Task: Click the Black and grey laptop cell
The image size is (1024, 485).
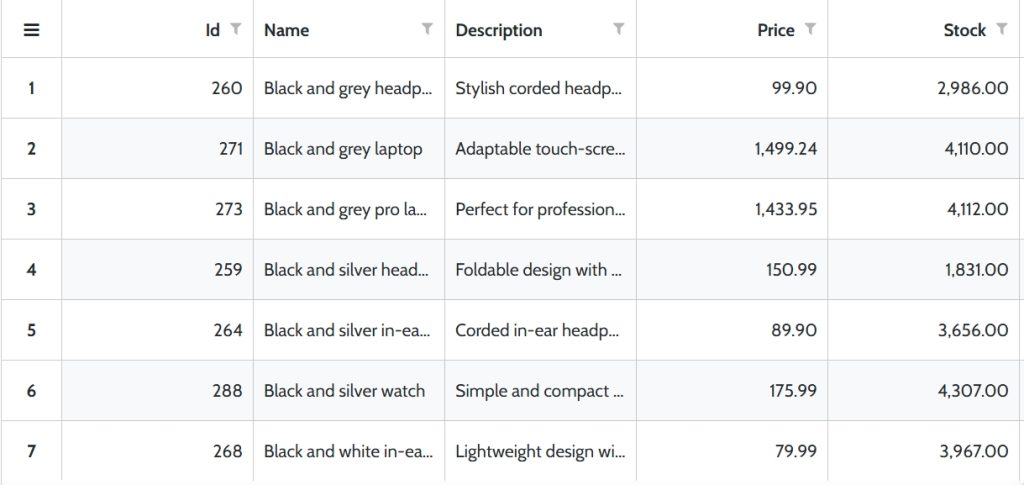Action: 349,149
